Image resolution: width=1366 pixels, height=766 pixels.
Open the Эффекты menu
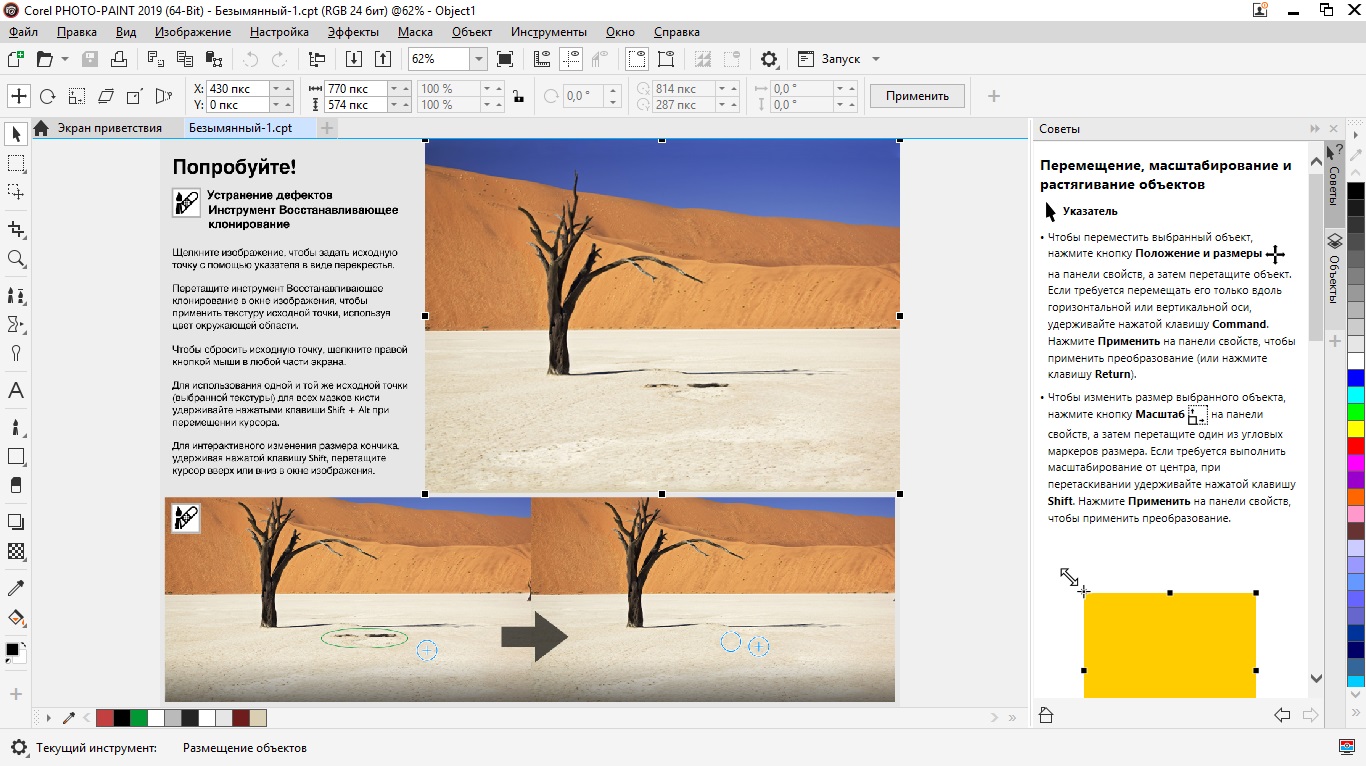[x=353, y=32]
